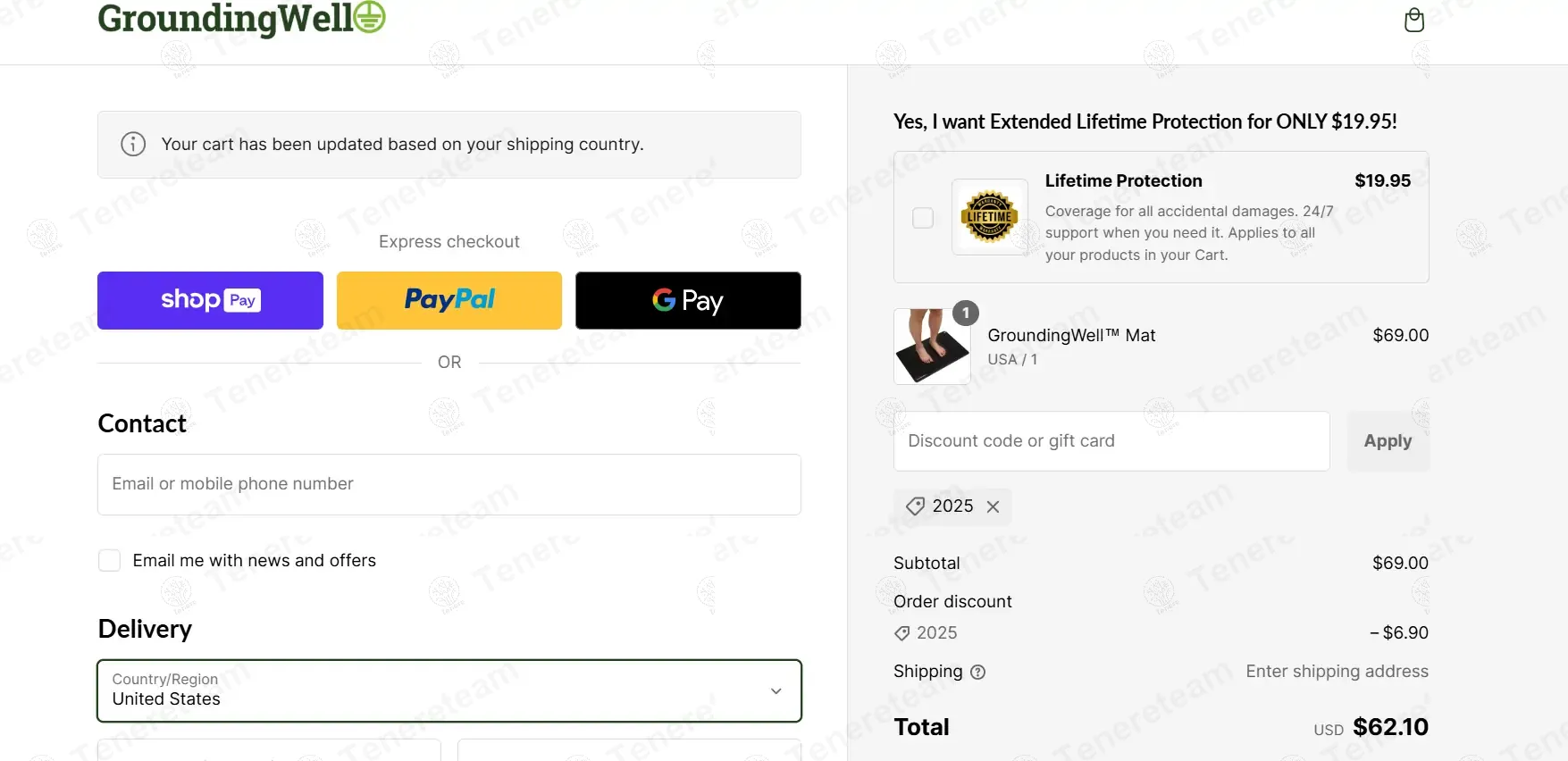The width and height of the screenshot is (1568, 761).
Task: Click the quantity badge on the mat image
Action: 965,313
